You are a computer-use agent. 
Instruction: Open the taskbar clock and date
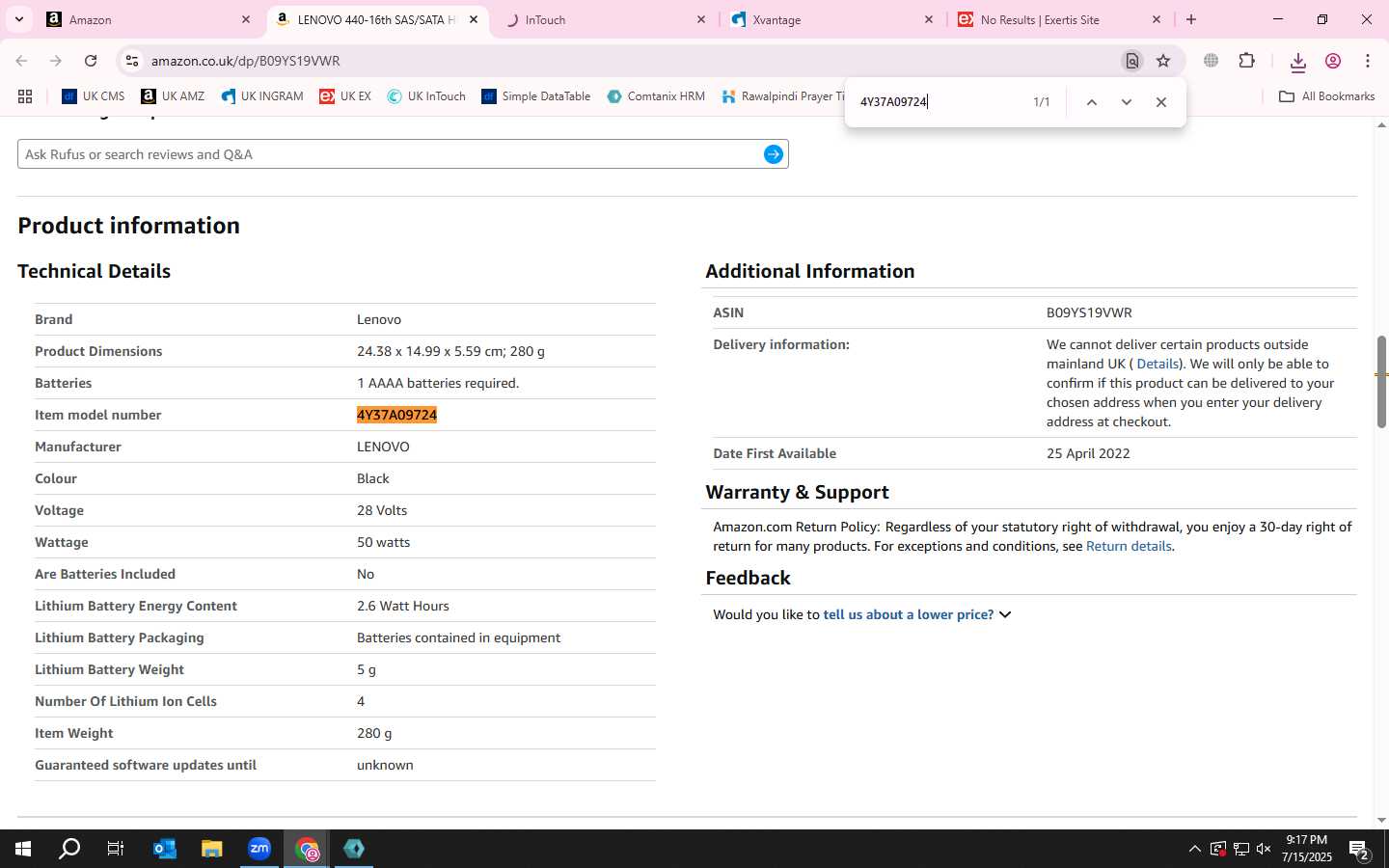coord(1307,849)
